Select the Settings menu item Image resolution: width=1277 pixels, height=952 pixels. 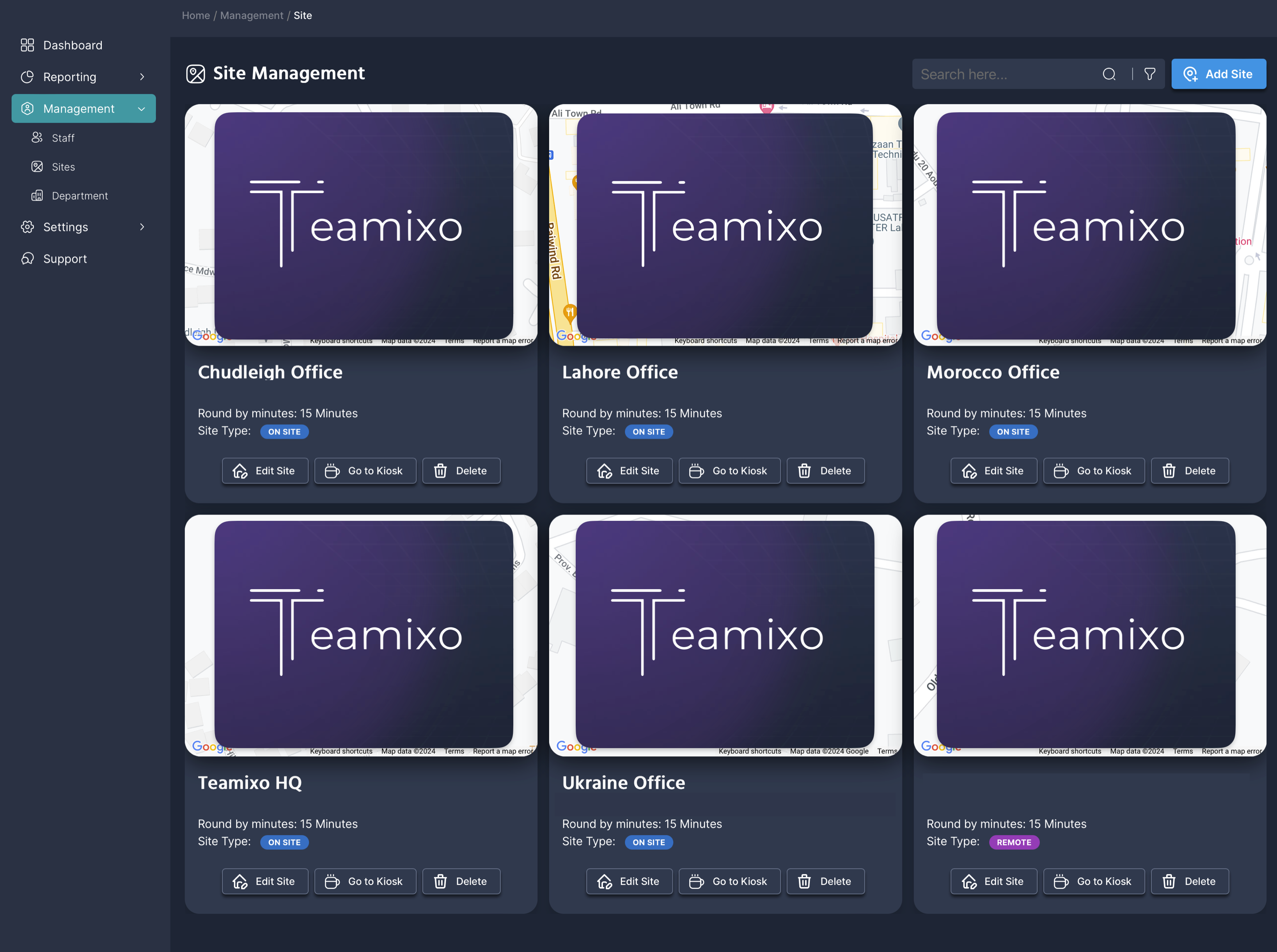(83, 226)
